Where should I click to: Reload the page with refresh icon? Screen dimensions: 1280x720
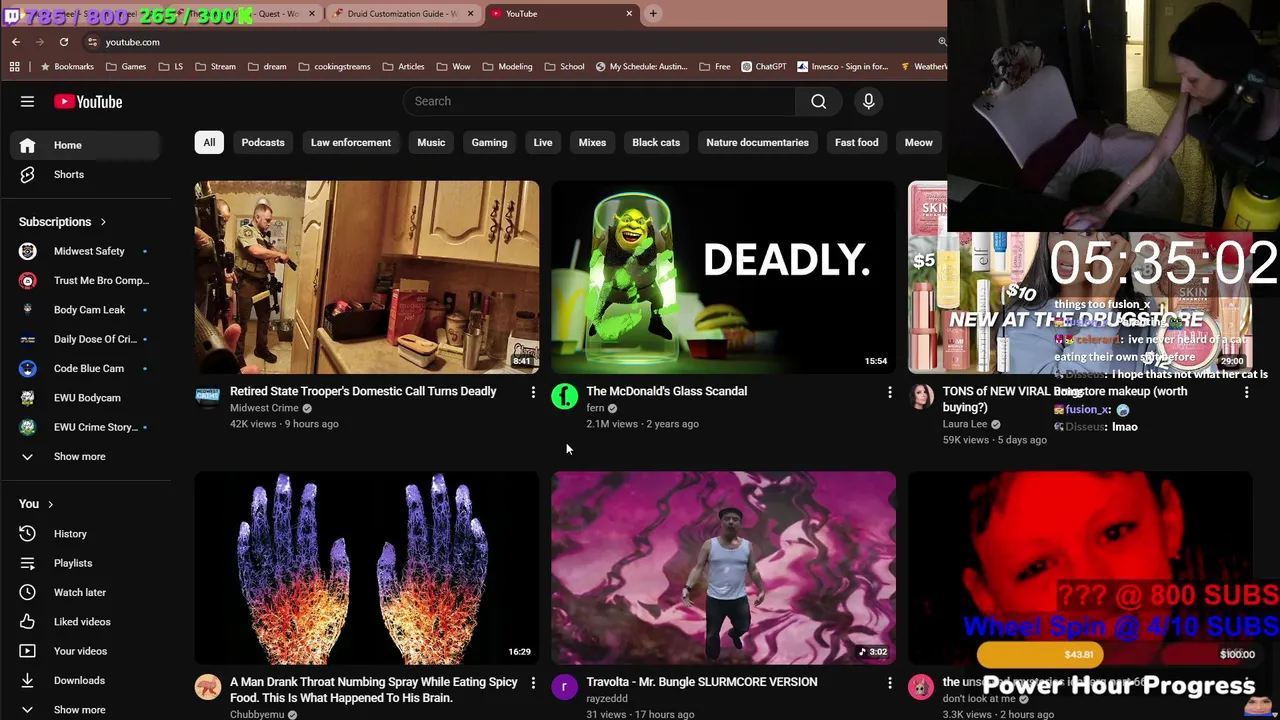click(x=64, y=42)
